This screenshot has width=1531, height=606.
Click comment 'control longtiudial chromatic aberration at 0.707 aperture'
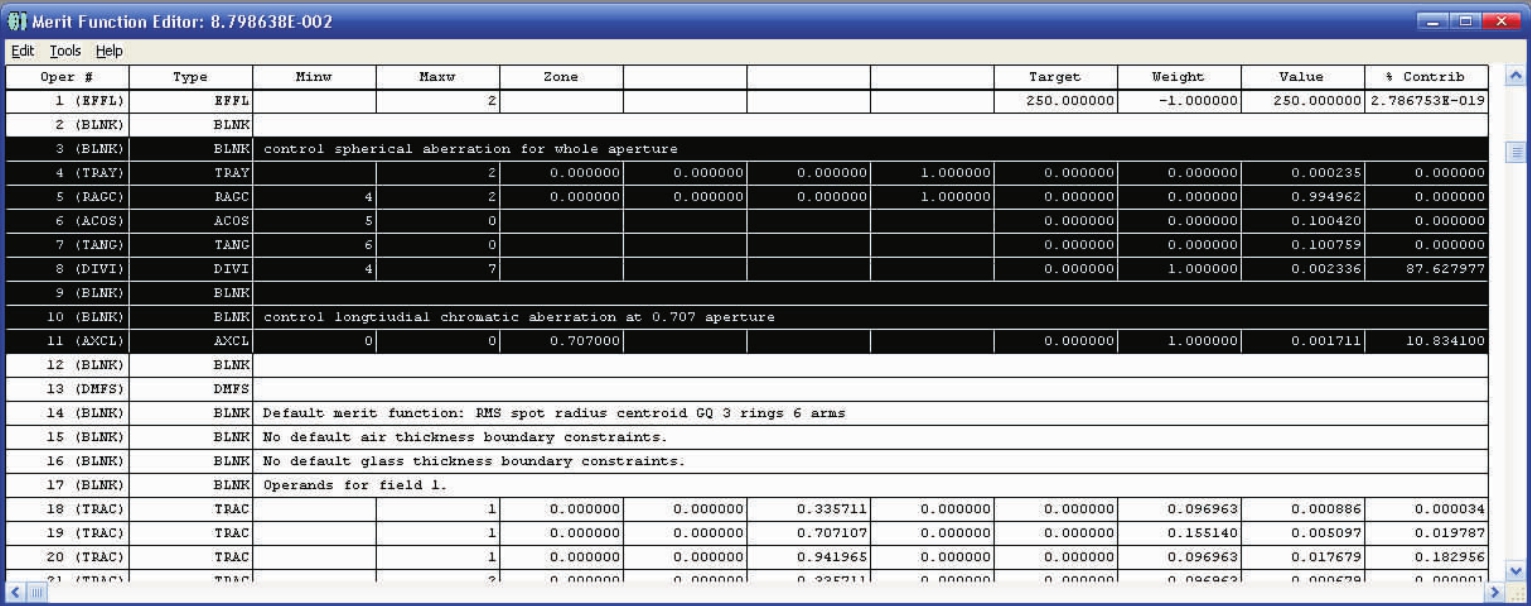point(519,317)
